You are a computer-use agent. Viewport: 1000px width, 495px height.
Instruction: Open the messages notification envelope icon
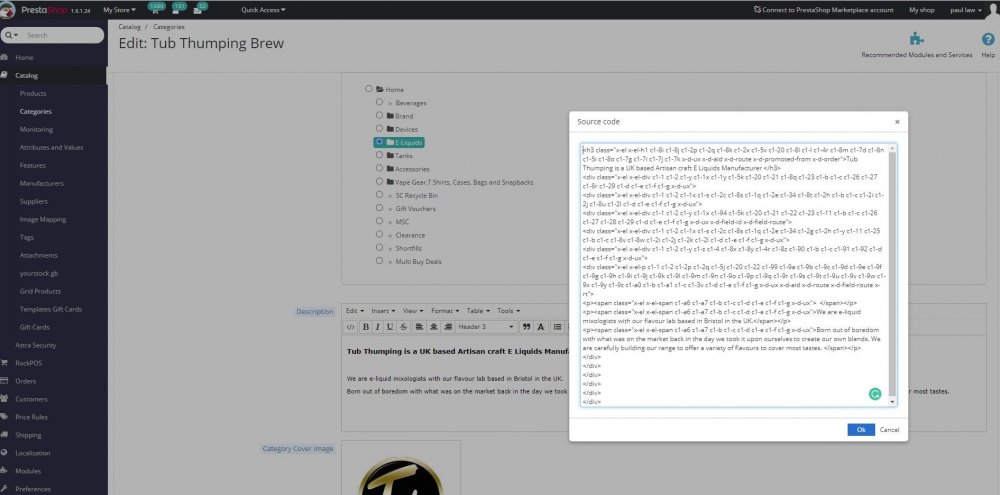(x=200, y=9)
